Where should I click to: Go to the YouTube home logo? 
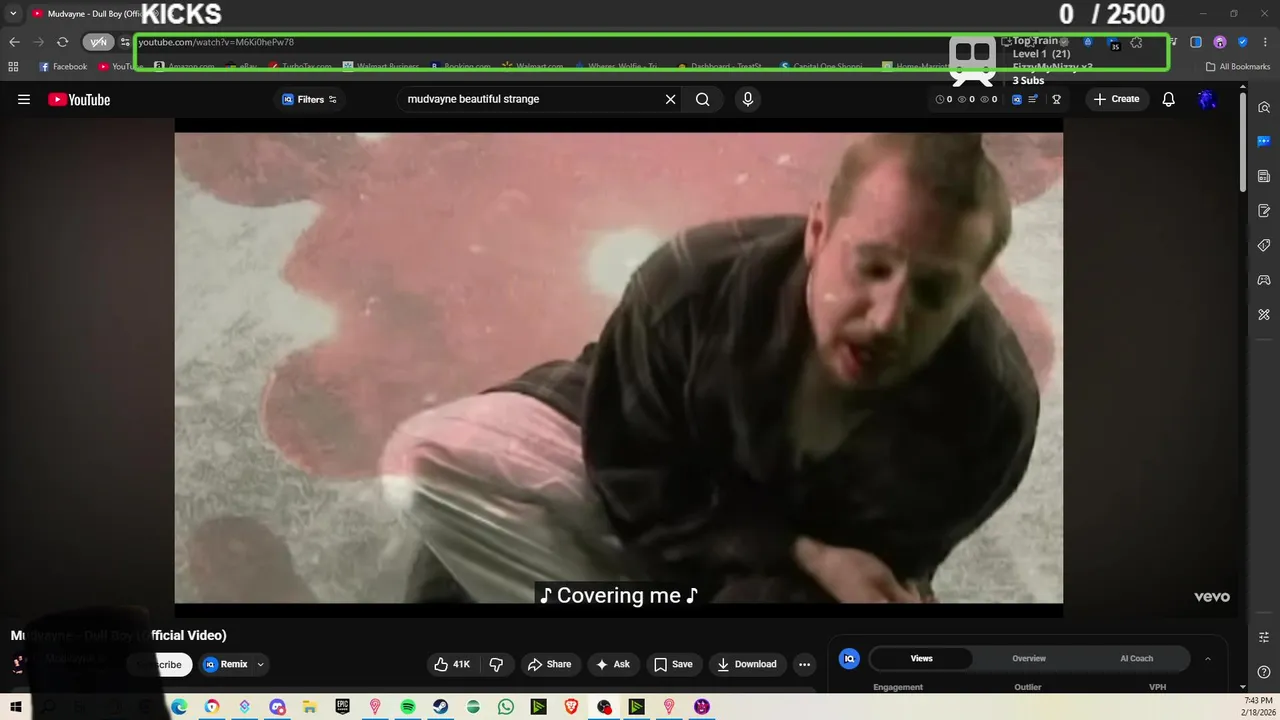[79, 99]
